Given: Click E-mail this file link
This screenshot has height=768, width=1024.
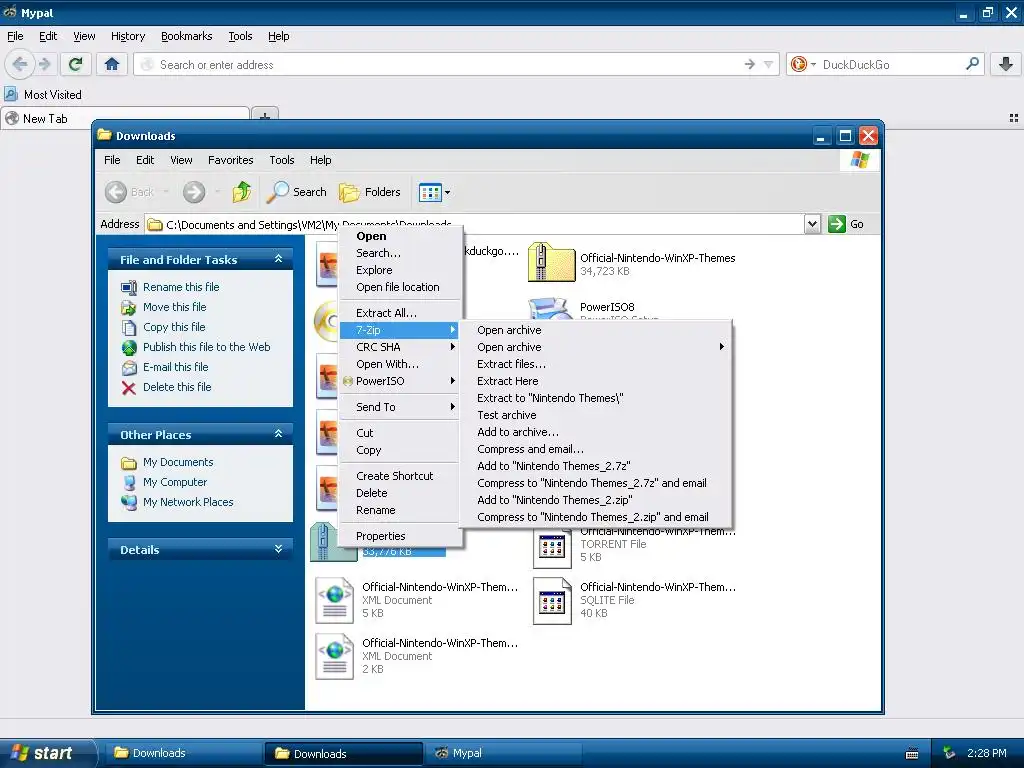Looking at the screenshot, I should [175, 367].
